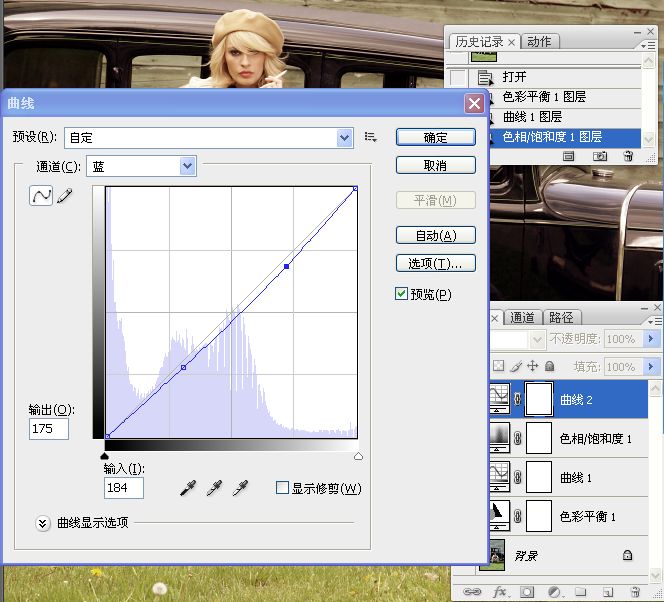This screenshot has width=664, height=602.
Task: Toggle the checkbox beside 打开 history state
Action: 458,78
